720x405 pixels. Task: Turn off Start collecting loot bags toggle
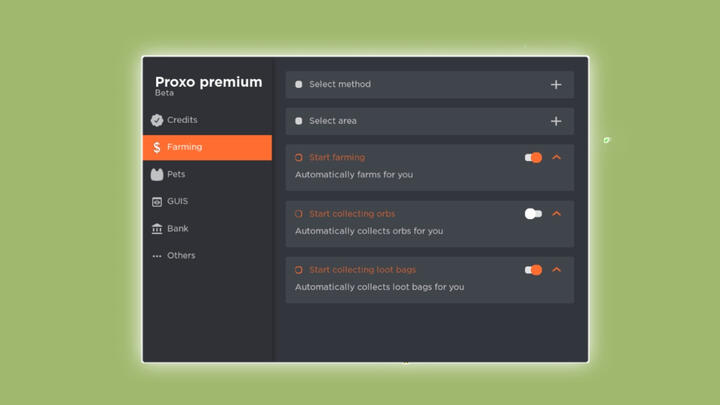pos(533,270)
